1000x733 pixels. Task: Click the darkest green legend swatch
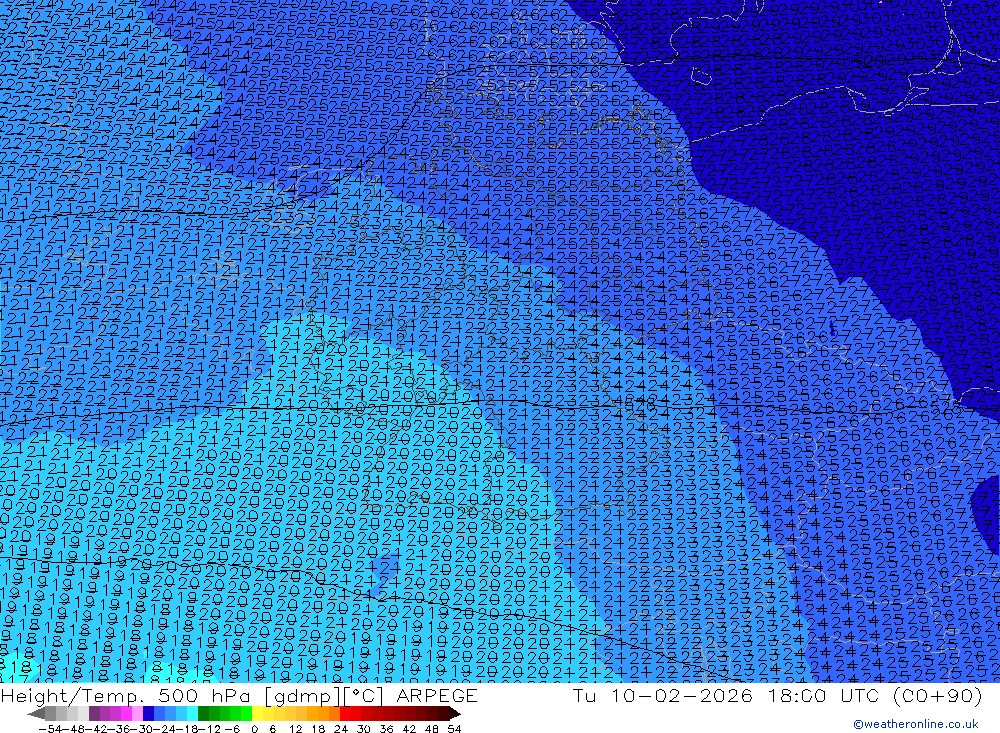tap(203, 713)
